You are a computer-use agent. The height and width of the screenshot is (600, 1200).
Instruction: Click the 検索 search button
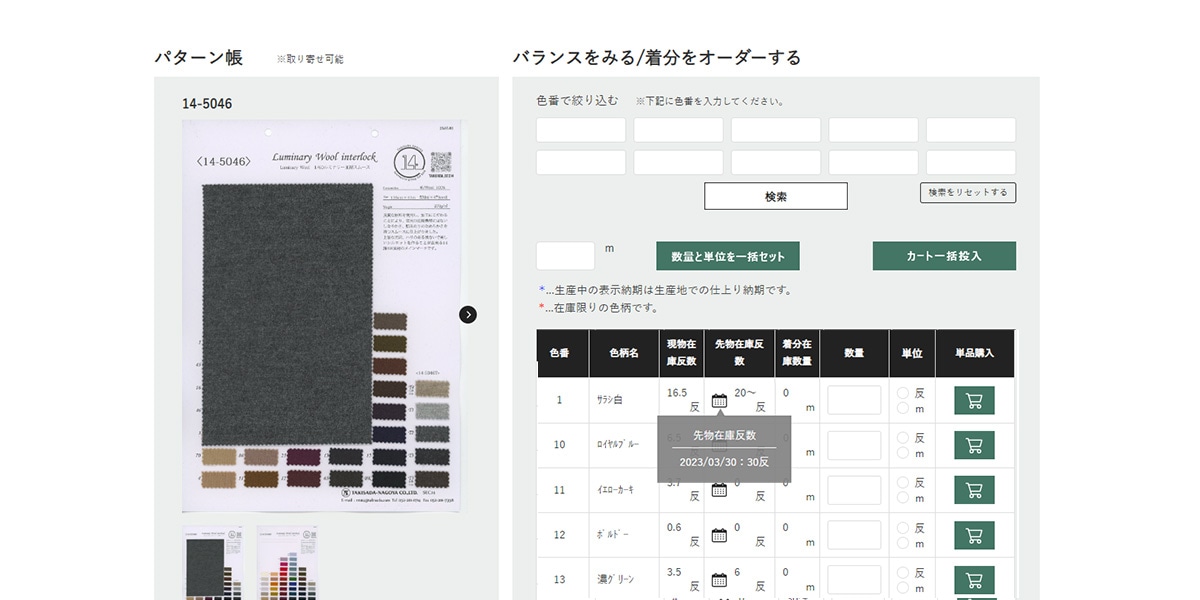(x=776, y=196)
